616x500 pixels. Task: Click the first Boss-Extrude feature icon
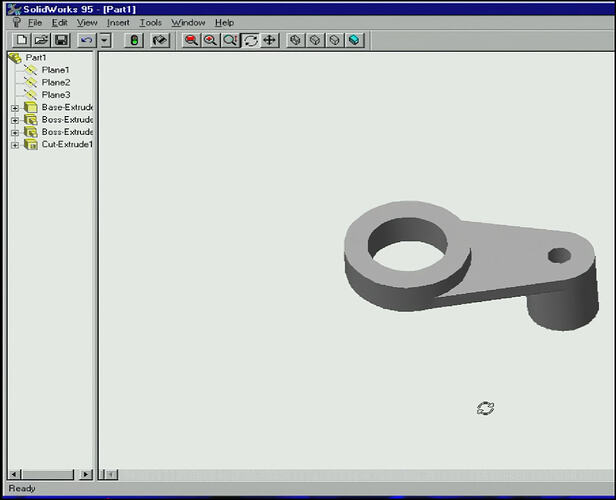coord(31,119)
